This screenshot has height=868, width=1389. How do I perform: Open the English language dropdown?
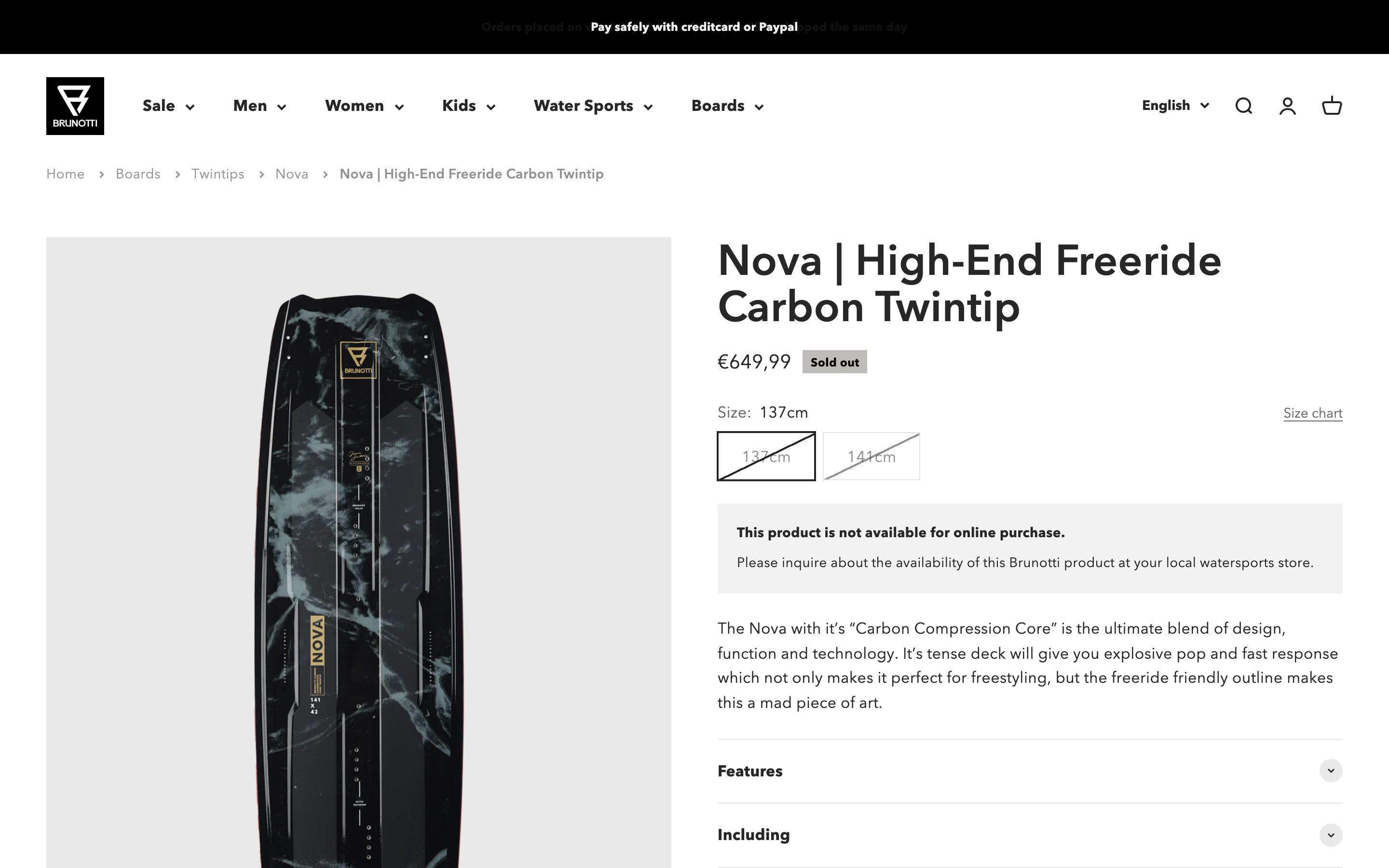pyautogui.click(x=1175, y=106)
